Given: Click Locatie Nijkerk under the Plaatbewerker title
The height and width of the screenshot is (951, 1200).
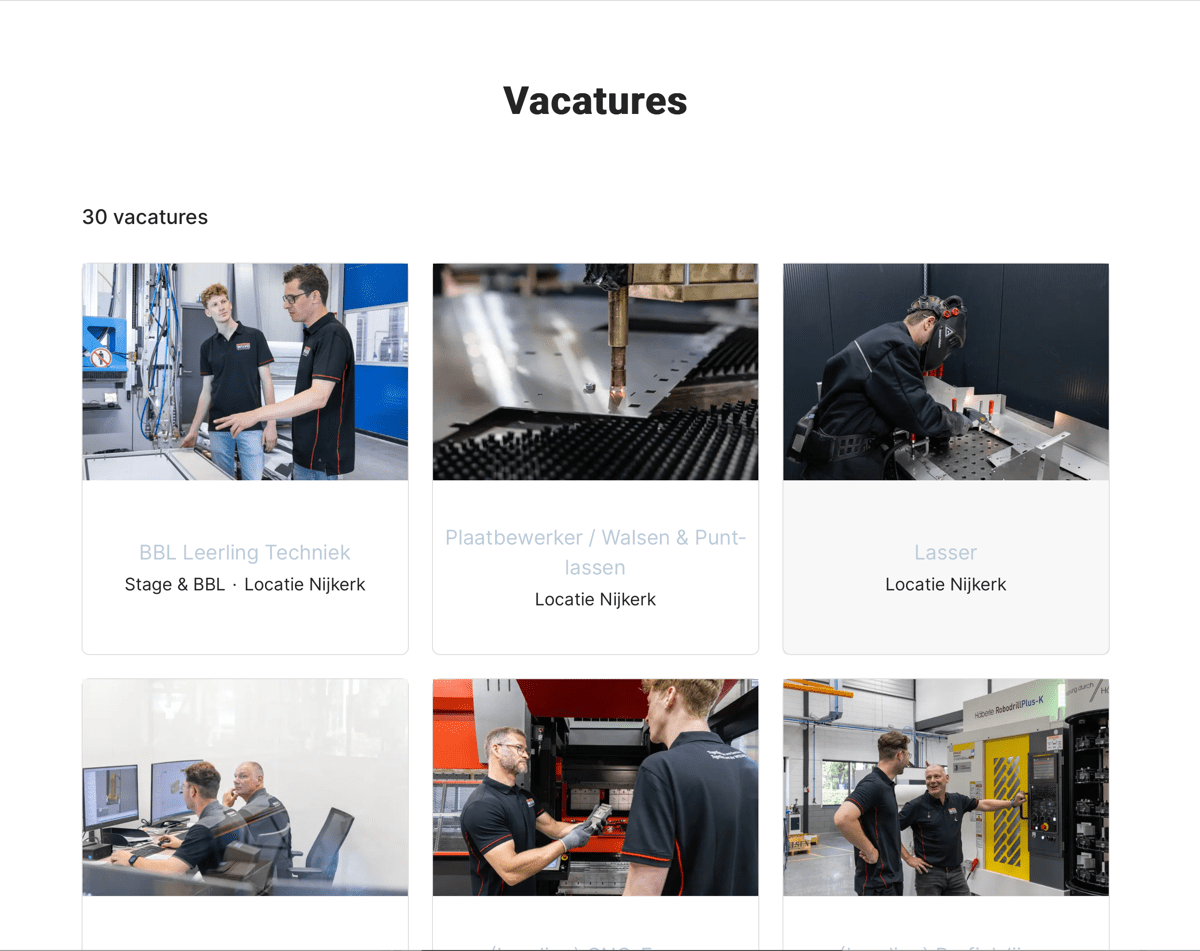Looking at the screenshot, I should [595, 599].
